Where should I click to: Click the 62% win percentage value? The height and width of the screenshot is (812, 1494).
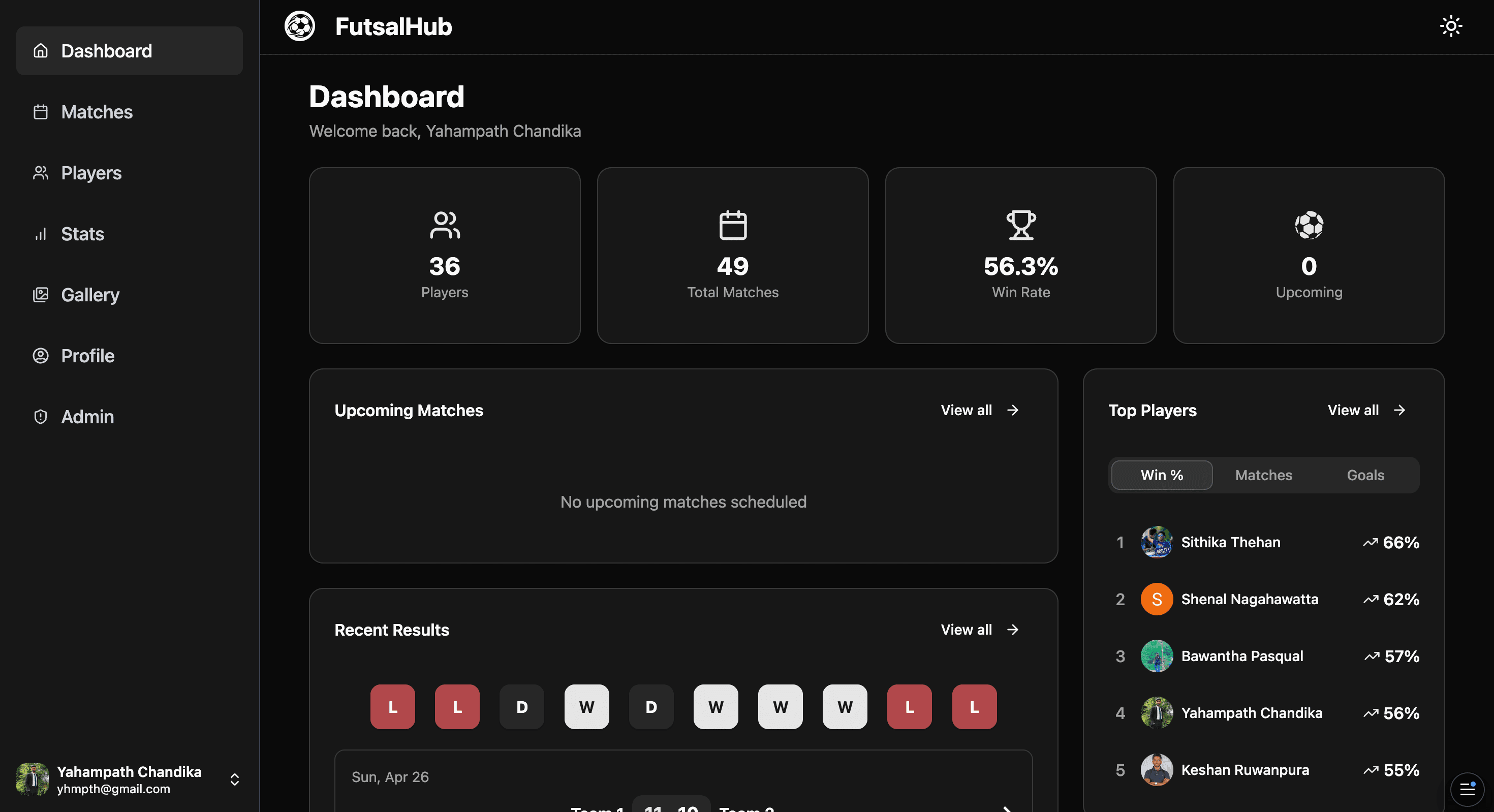1401,599
